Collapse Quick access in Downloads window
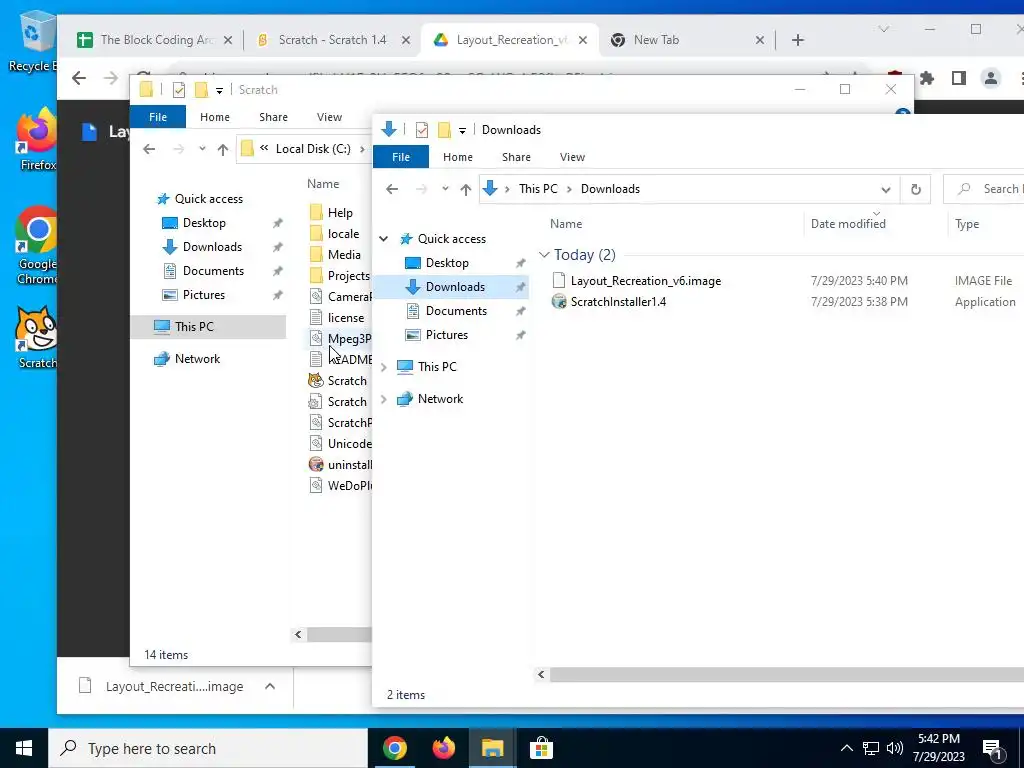 pos(384,239)
